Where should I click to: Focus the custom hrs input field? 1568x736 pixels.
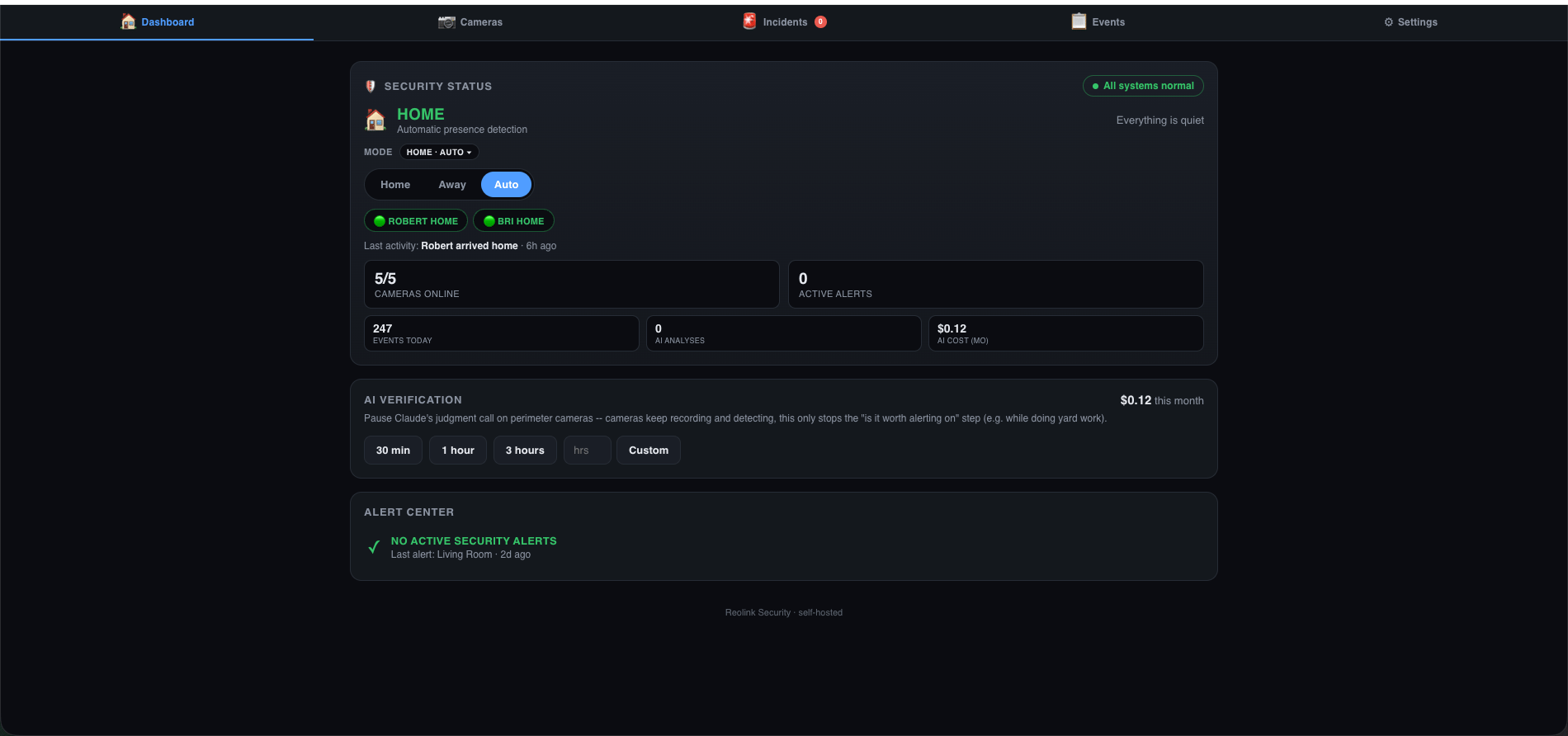pos(587,451)
